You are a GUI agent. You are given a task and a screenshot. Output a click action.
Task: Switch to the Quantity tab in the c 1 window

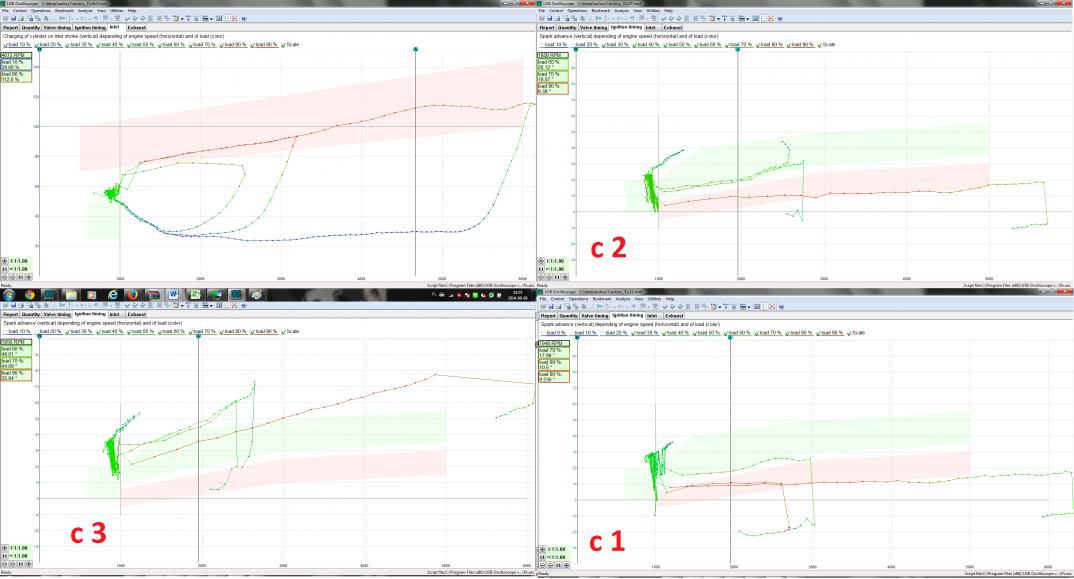(x=569, y=316)
